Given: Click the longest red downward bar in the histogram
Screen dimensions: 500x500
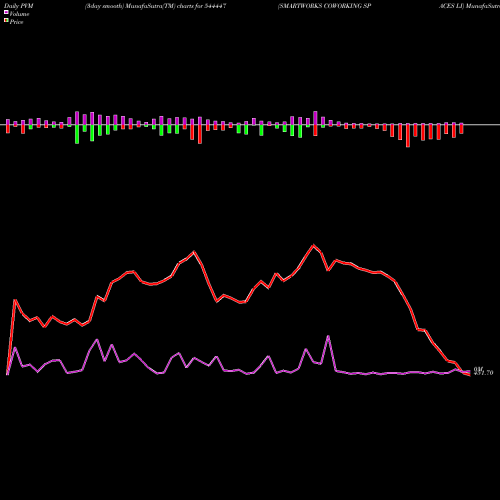Looking at the screenshot, I should click(408, 135).
